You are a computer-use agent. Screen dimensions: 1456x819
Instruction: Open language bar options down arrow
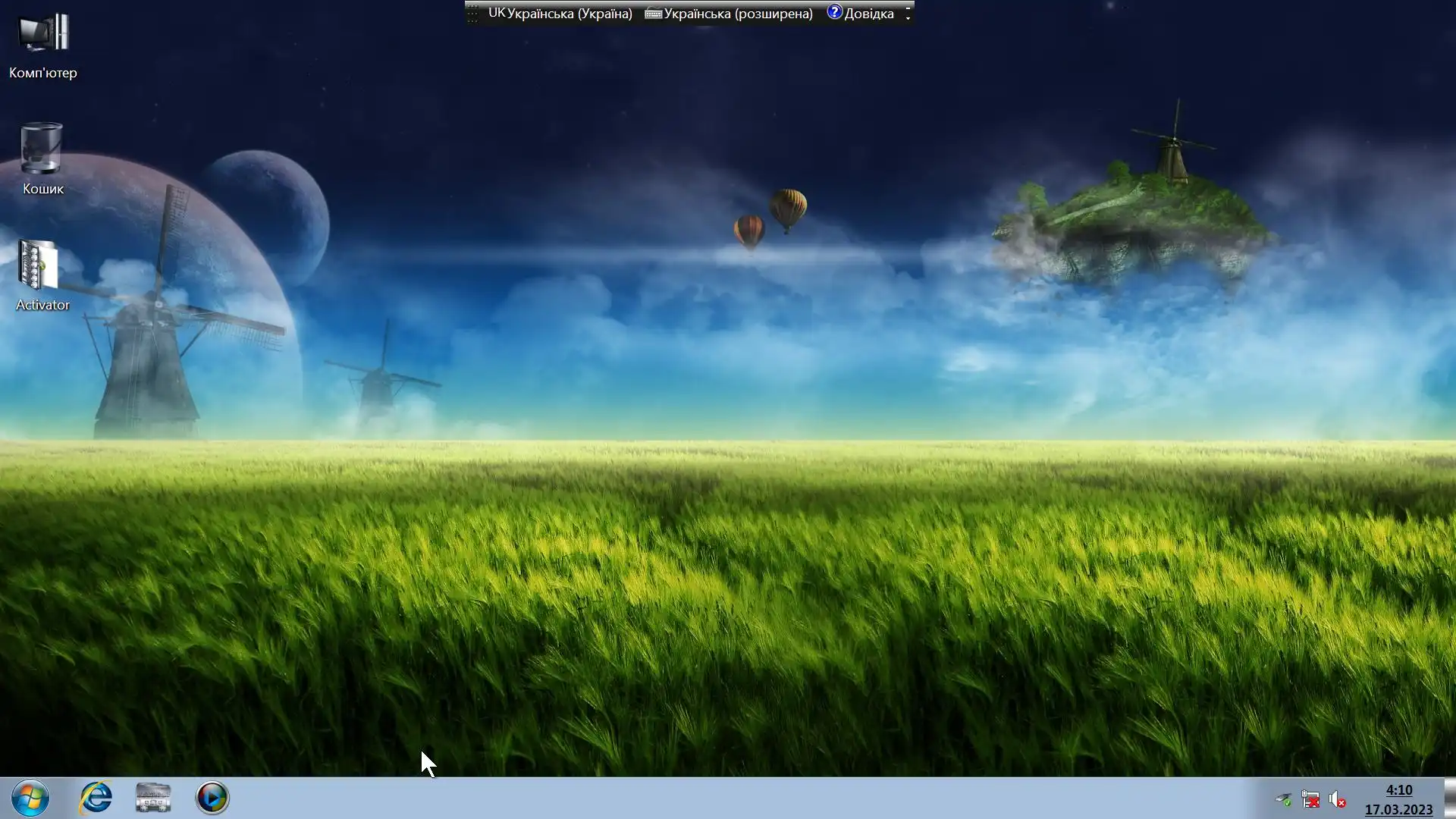pos(908,18)
